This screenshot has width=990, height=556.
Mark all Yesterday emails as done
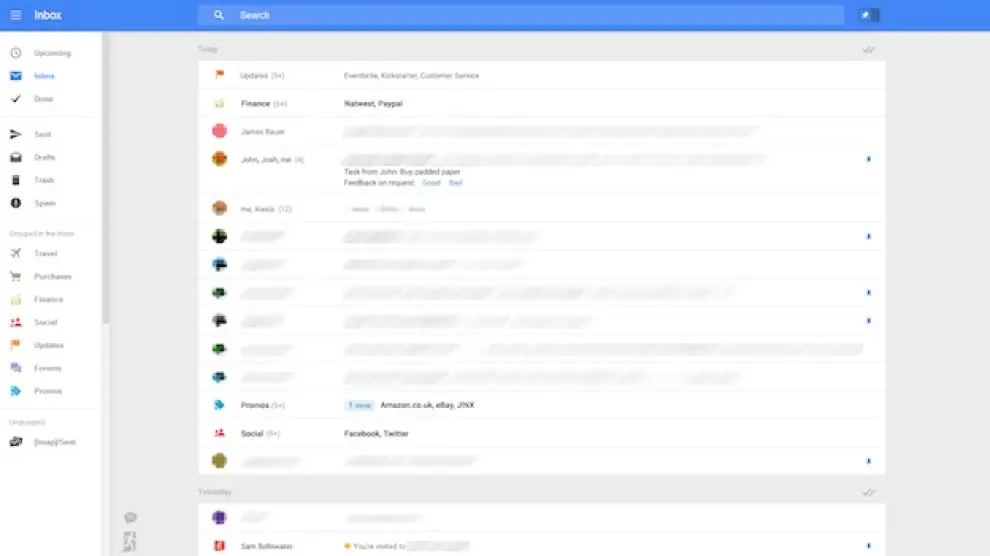[x=868, y=493]
